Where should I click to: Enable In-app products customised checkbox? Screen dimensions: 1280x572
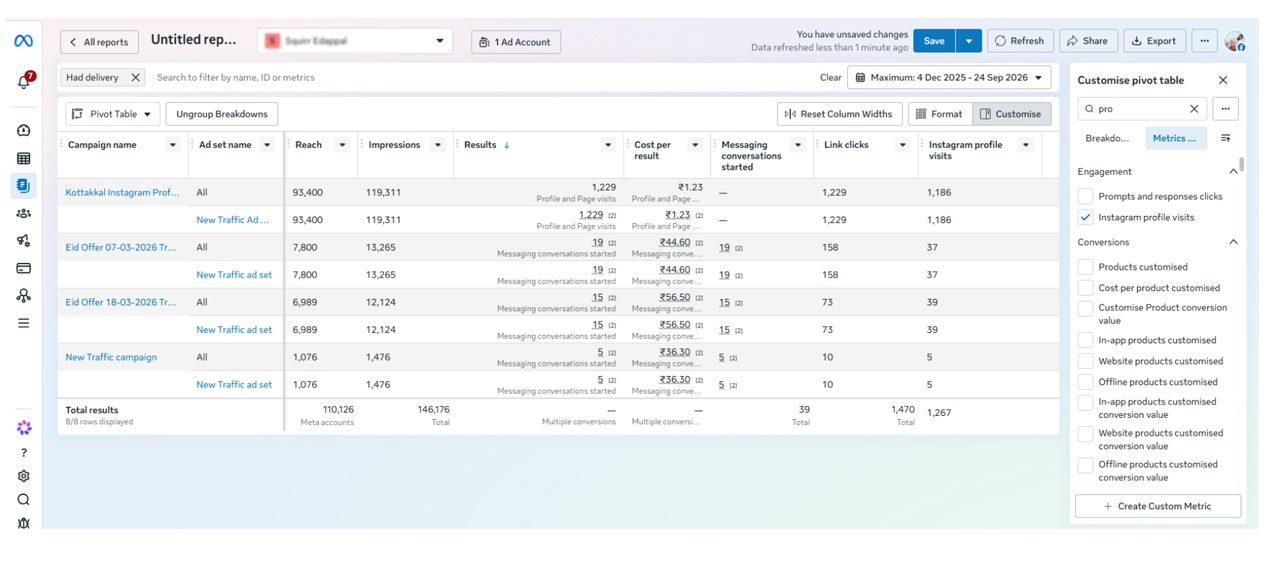point(1085,340)
